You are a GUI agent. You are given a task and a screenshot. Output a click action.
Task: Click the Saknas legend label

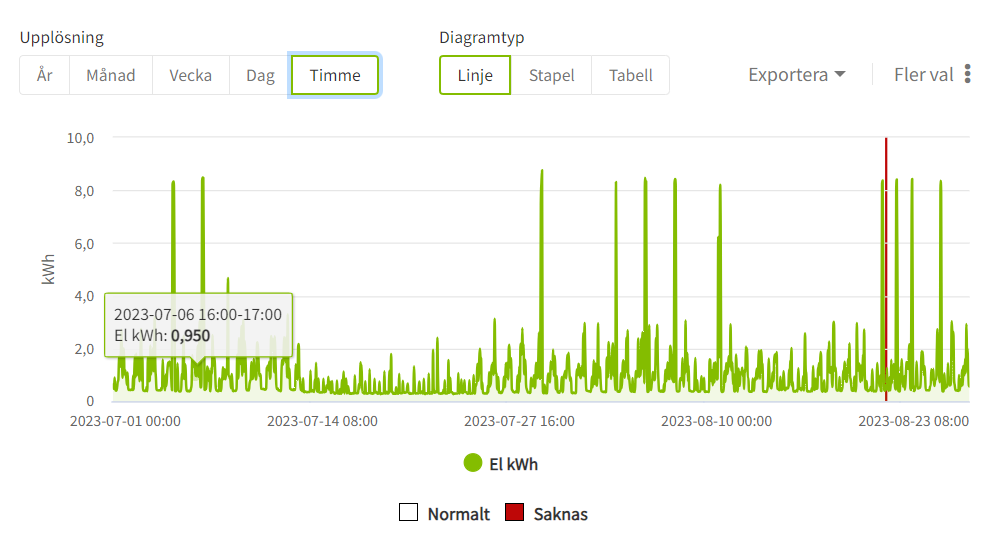coord(560,514)
